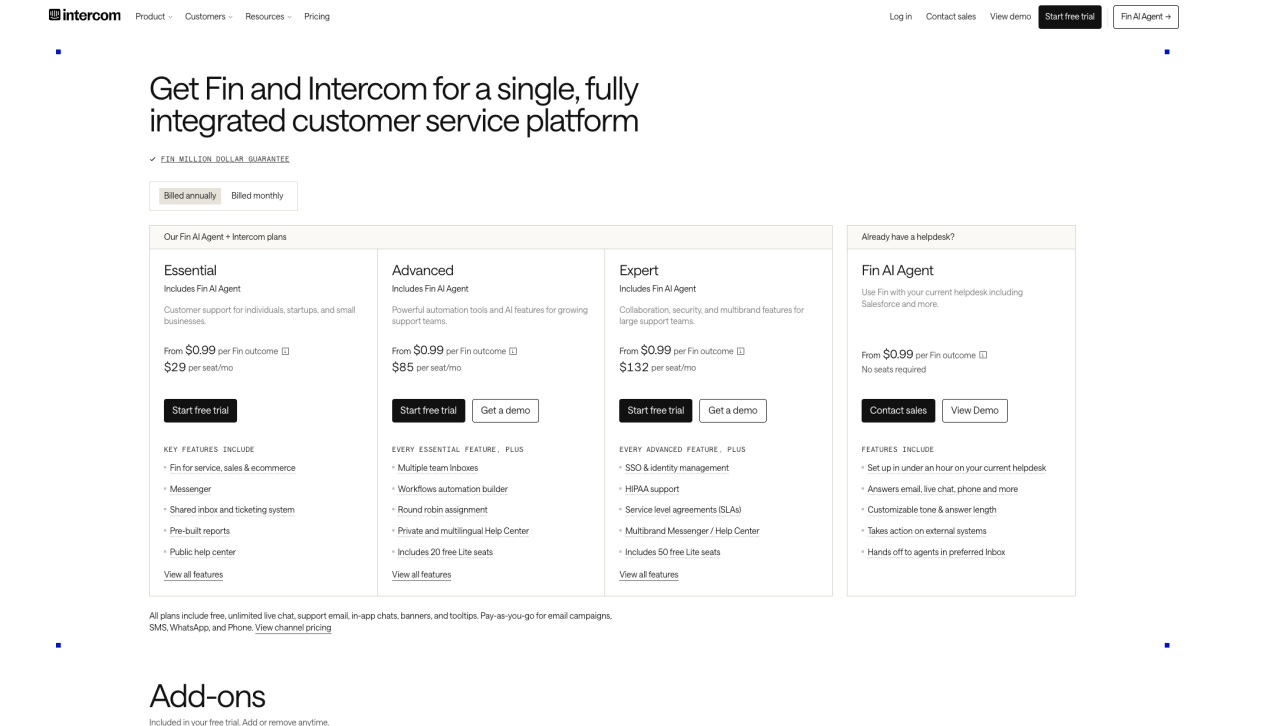View all features of Expert plan
Screen dimensions: 1265x726
649,575
